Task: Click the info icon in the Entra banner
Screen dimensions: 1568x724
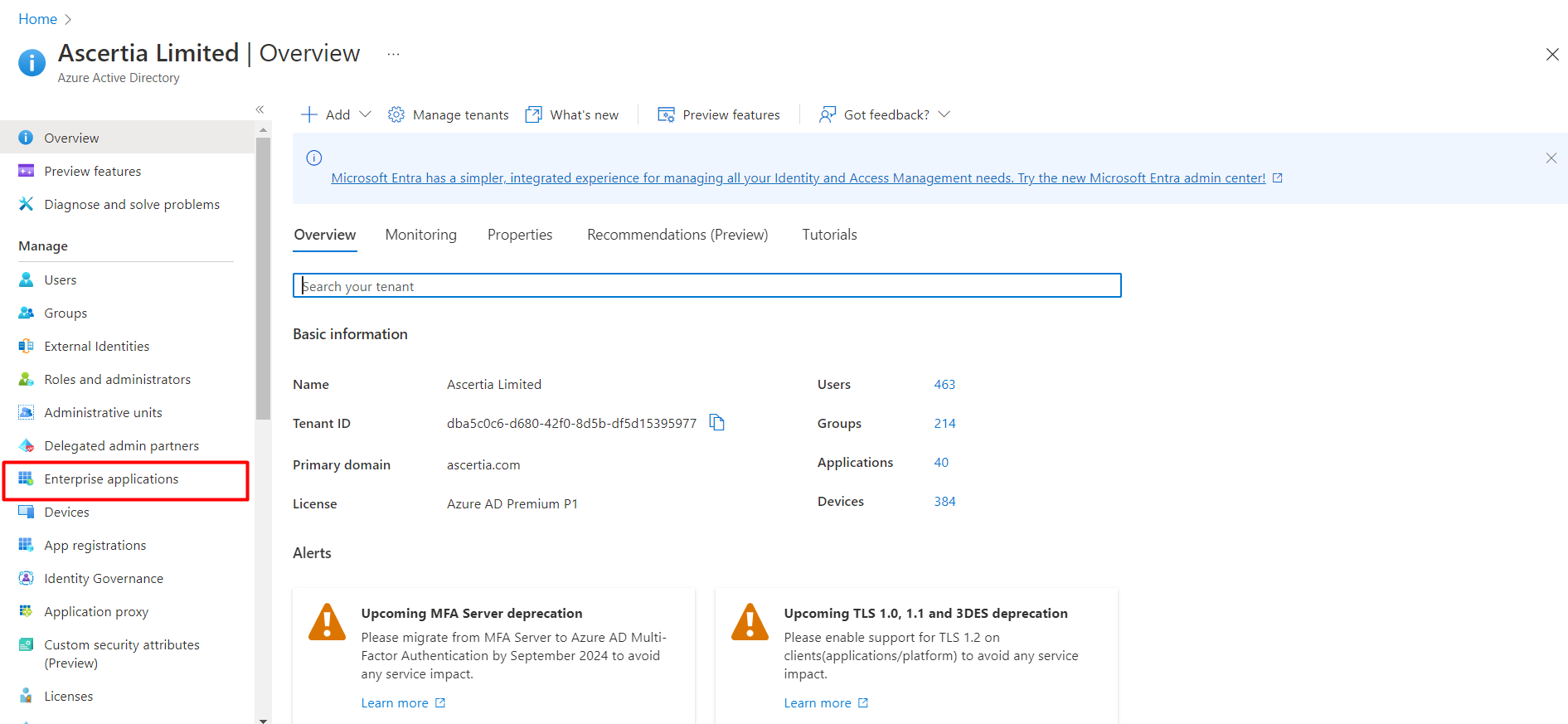Action: tap(314, 158)
